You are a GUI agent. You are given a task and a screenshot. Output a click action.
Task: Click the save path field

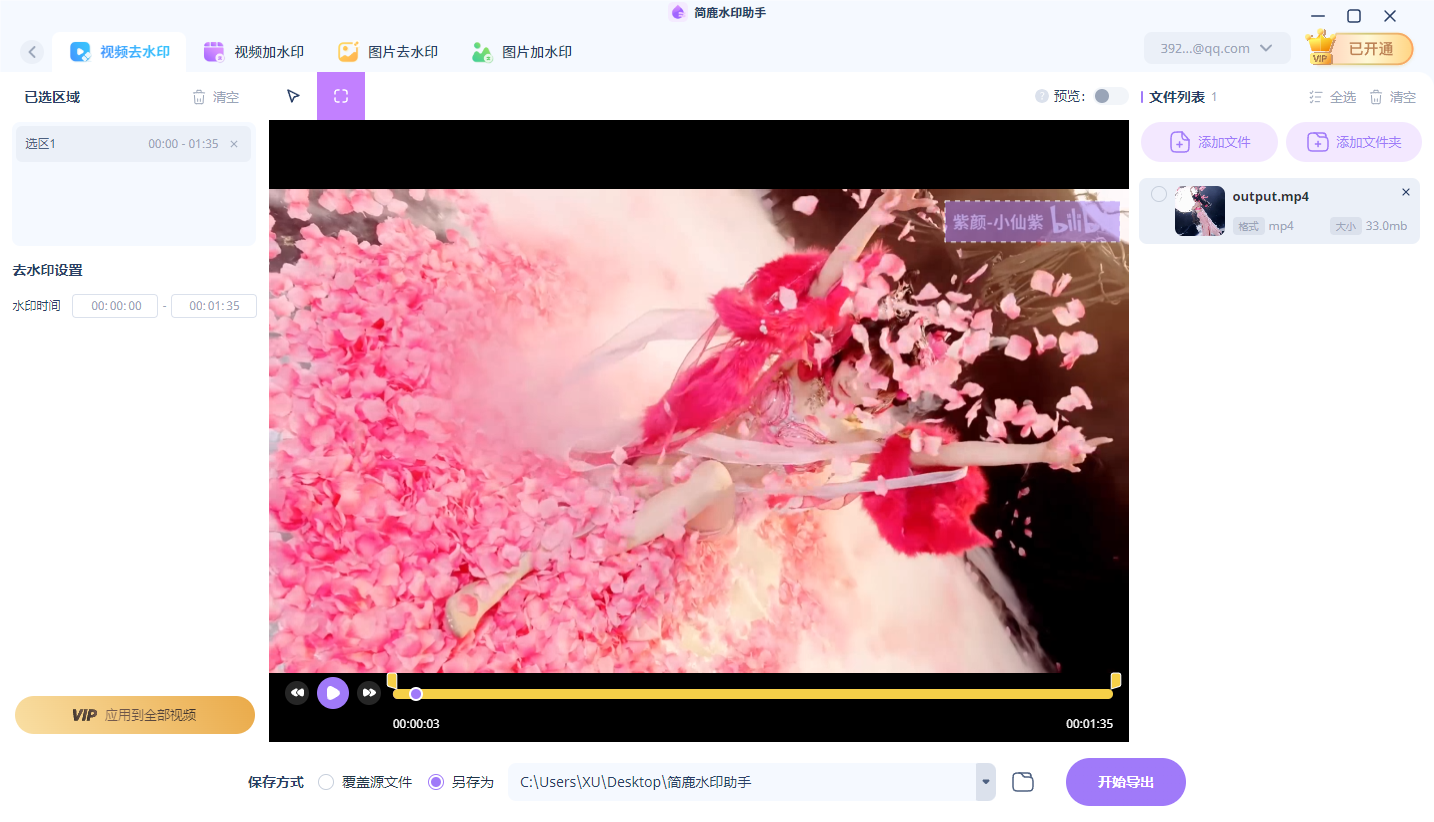[x=742, y=782]
